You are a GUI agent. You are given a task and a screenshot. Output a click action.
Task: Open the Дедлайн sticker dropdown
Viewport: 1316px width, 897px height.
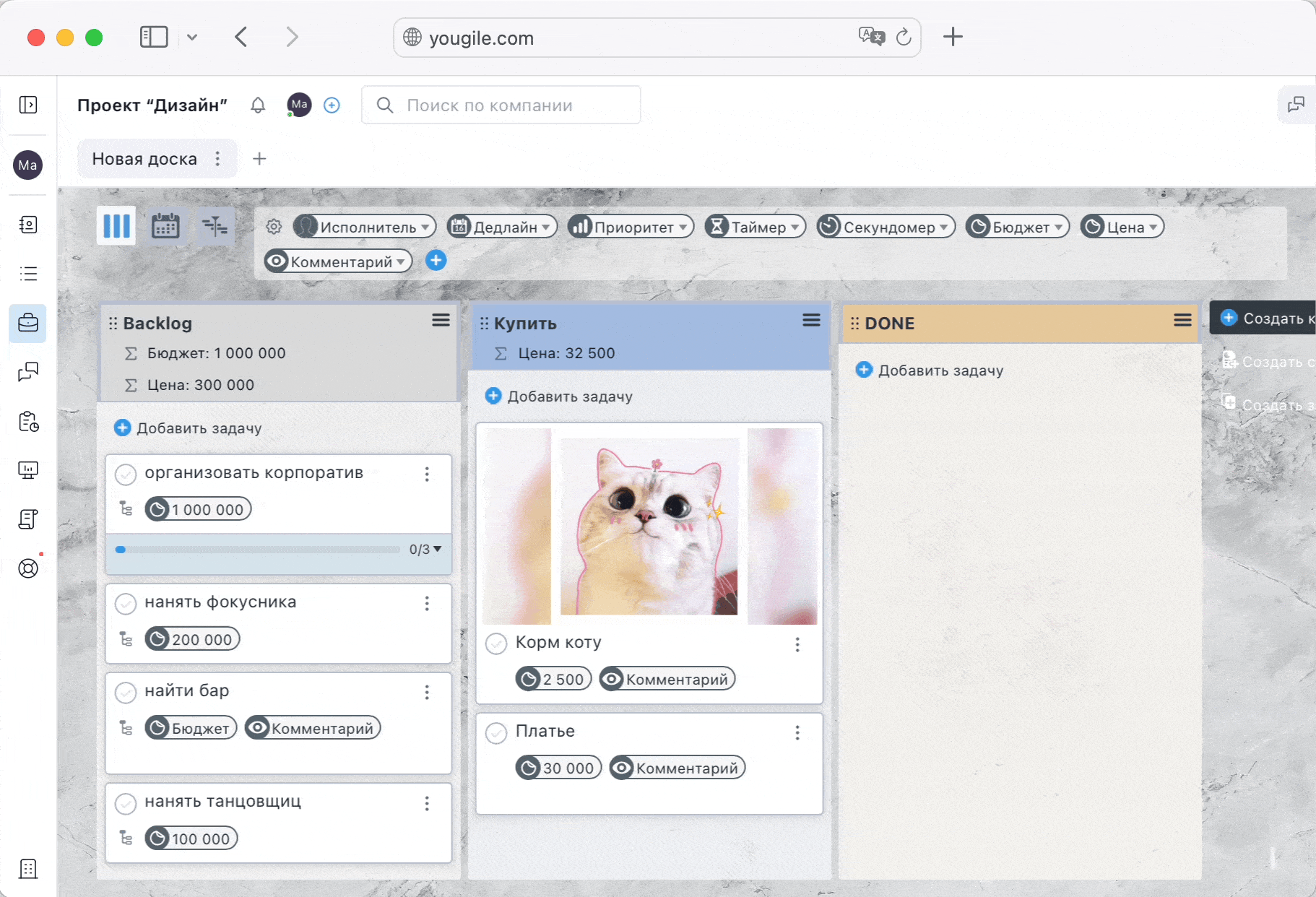502,227
